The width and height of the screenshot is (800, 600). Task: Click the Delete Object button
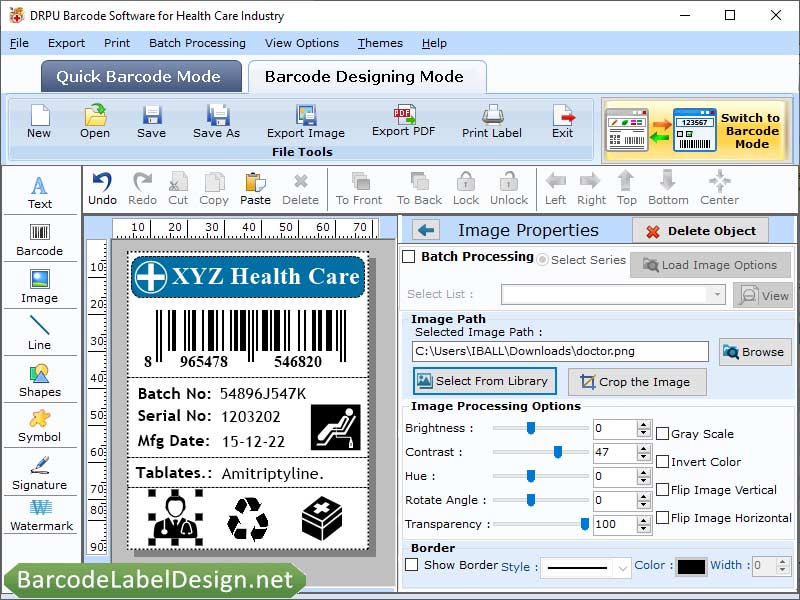tap(701, 231)
